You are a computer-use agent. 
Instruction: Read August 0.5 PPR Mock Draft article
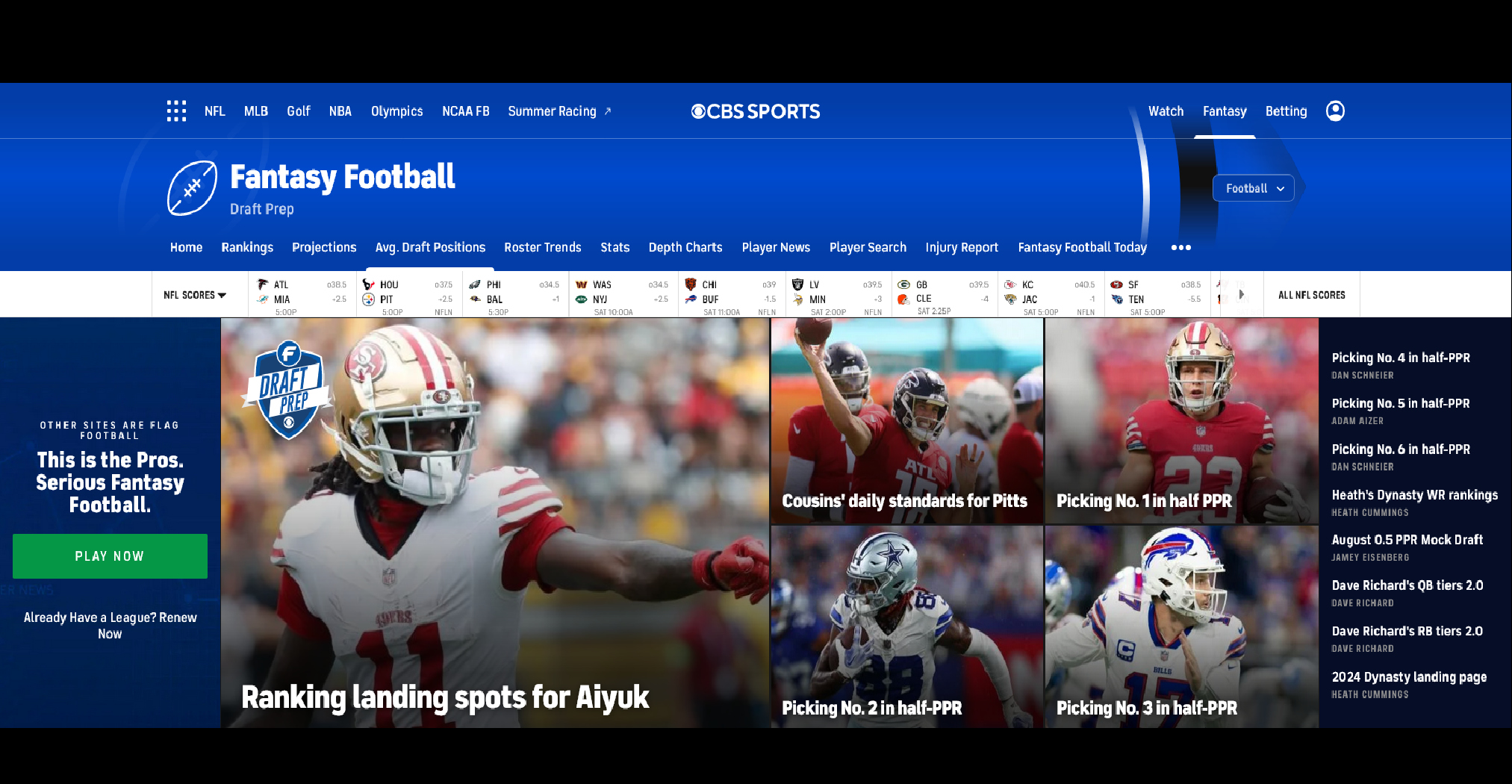(1407, 540)
